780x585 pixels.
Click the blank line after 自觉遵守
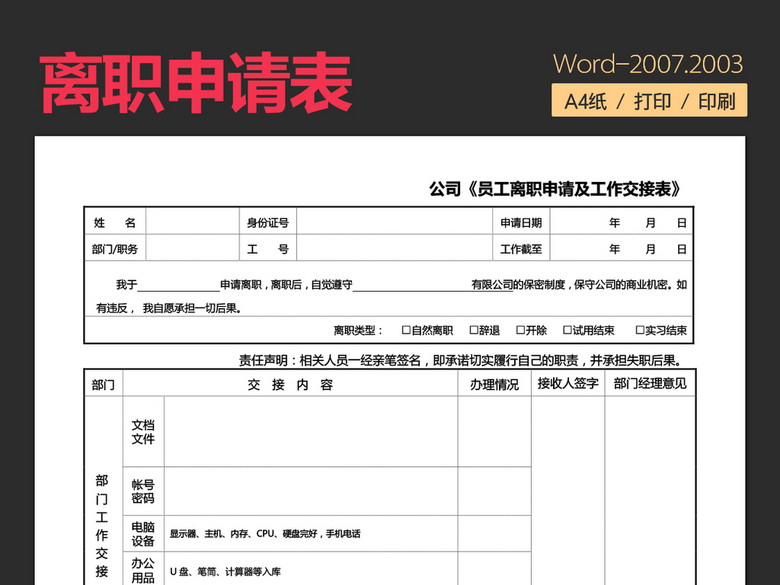point(412,286)
